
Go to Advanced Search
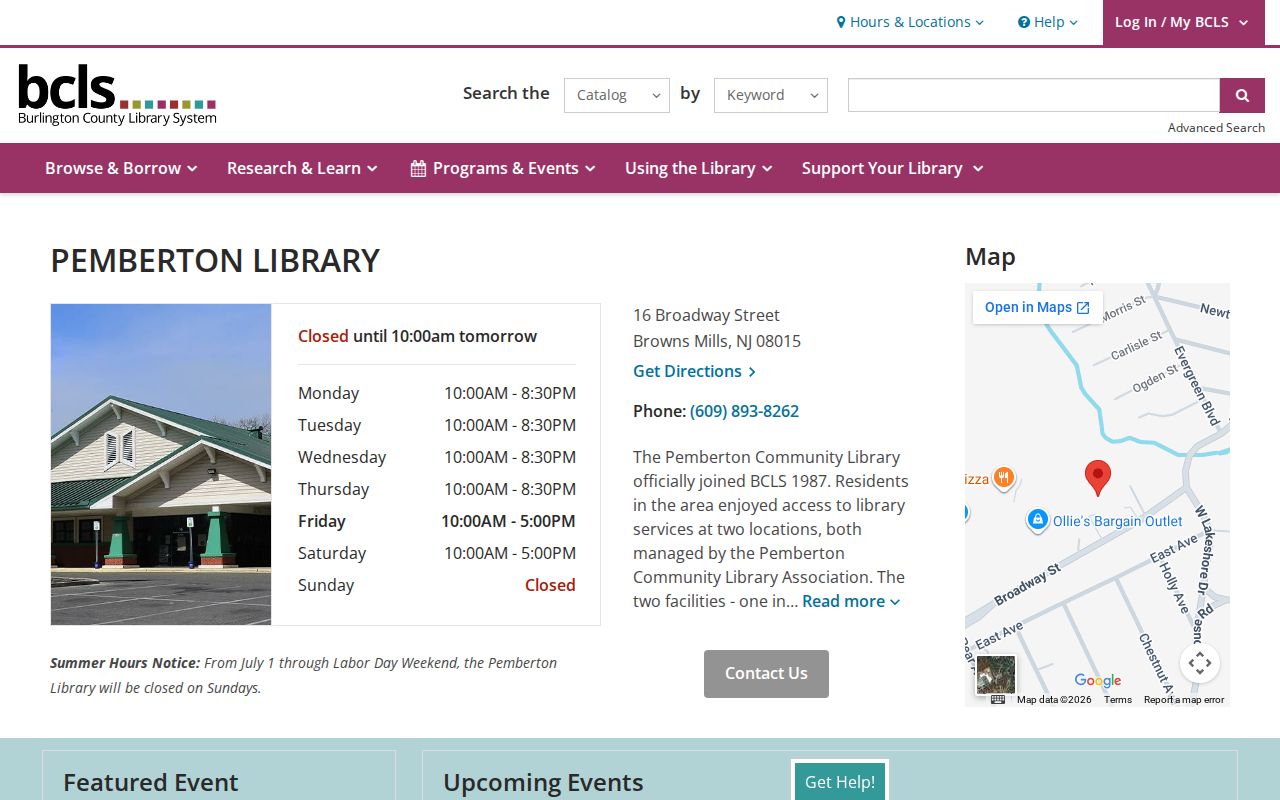[x=1216, y=128]
